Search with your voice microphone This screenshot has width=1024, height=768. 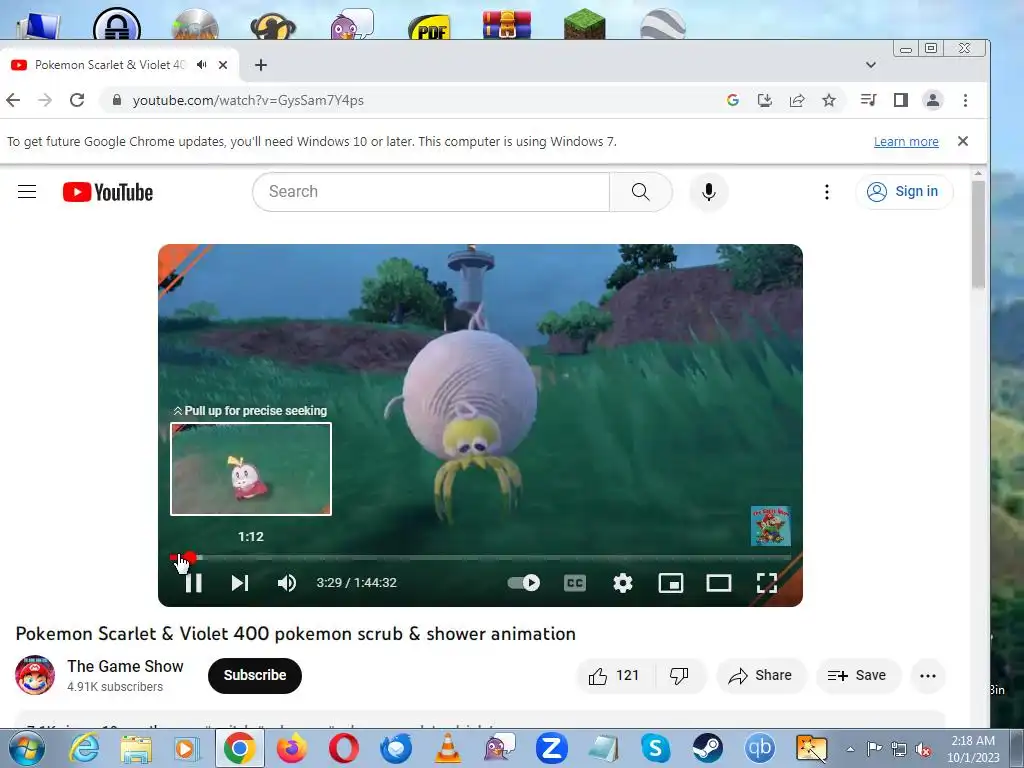point(709,191)
